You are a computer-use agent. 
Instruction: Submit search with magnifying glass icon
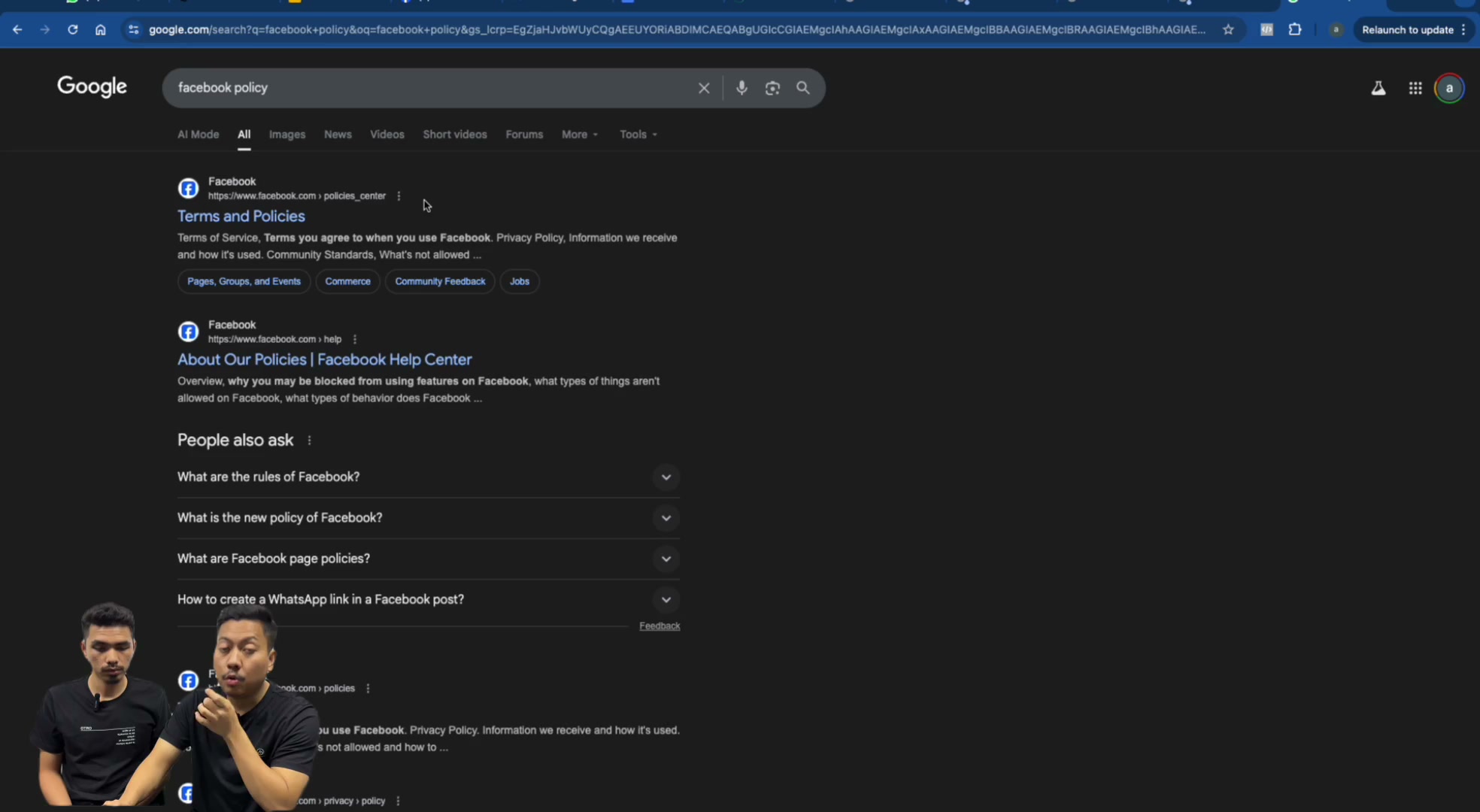pyautogui.click(x=803, y=88)
